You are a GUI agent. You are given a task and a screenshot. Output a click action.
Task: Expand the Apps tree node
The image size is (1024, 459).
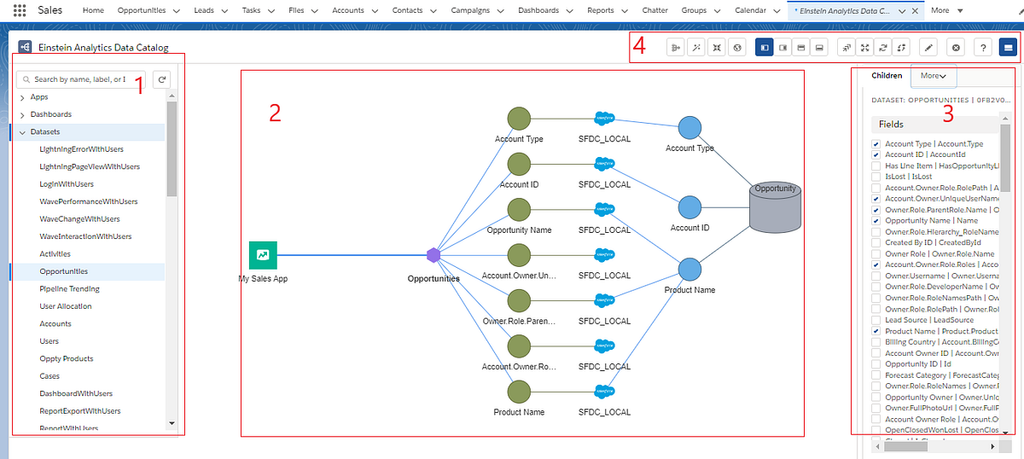(23, 97)
